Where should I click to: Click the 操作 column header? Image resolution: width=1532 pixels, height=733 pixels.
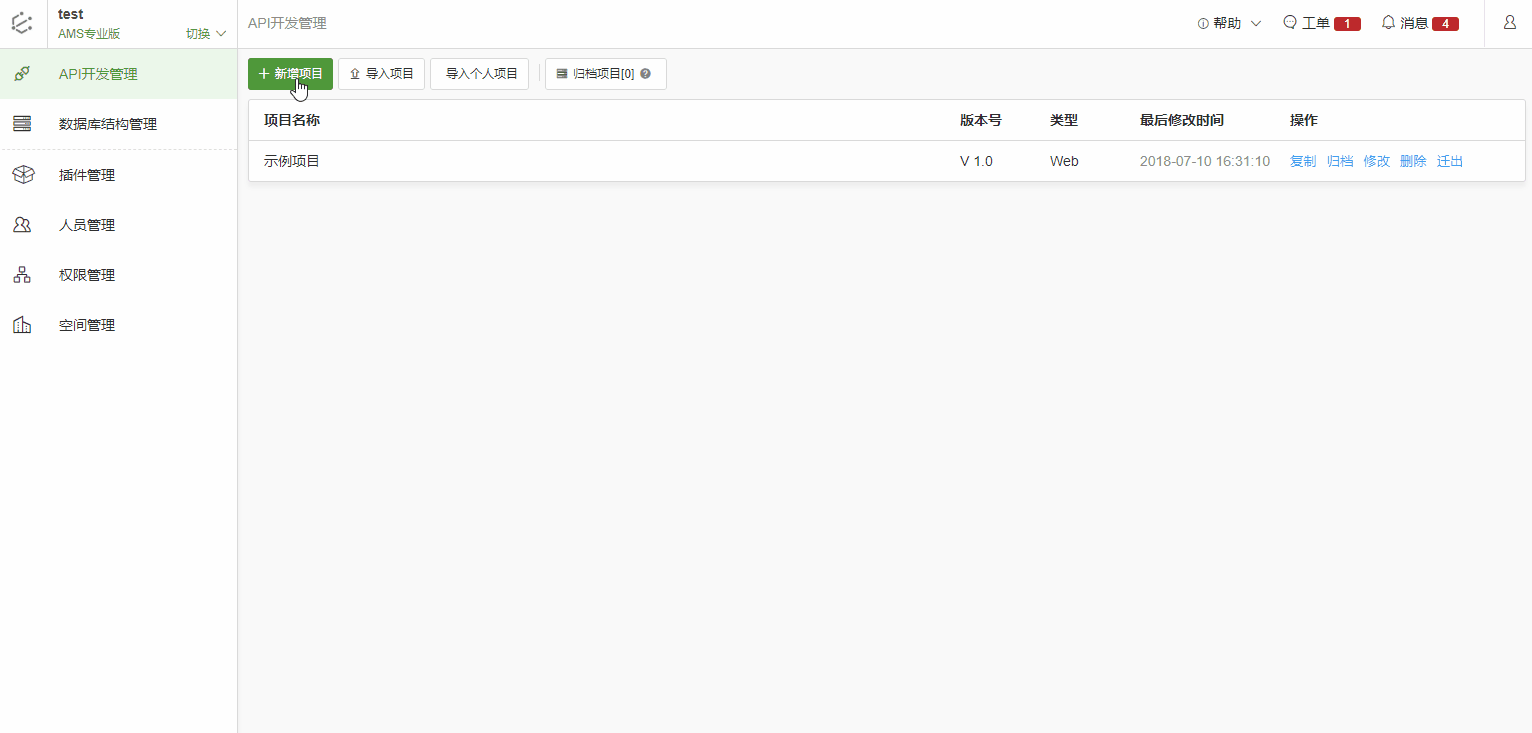point(1304,120)
